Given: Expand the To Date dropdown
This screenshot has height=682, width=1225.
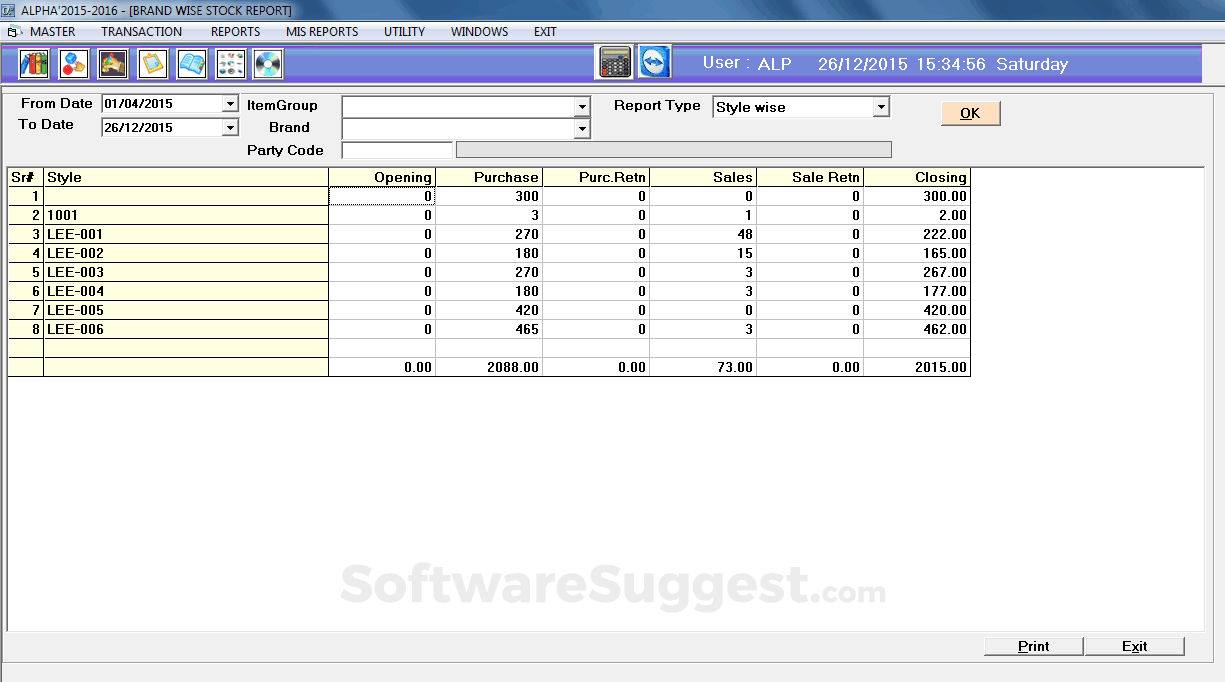Looking at the screenshot, I should 231,127.
